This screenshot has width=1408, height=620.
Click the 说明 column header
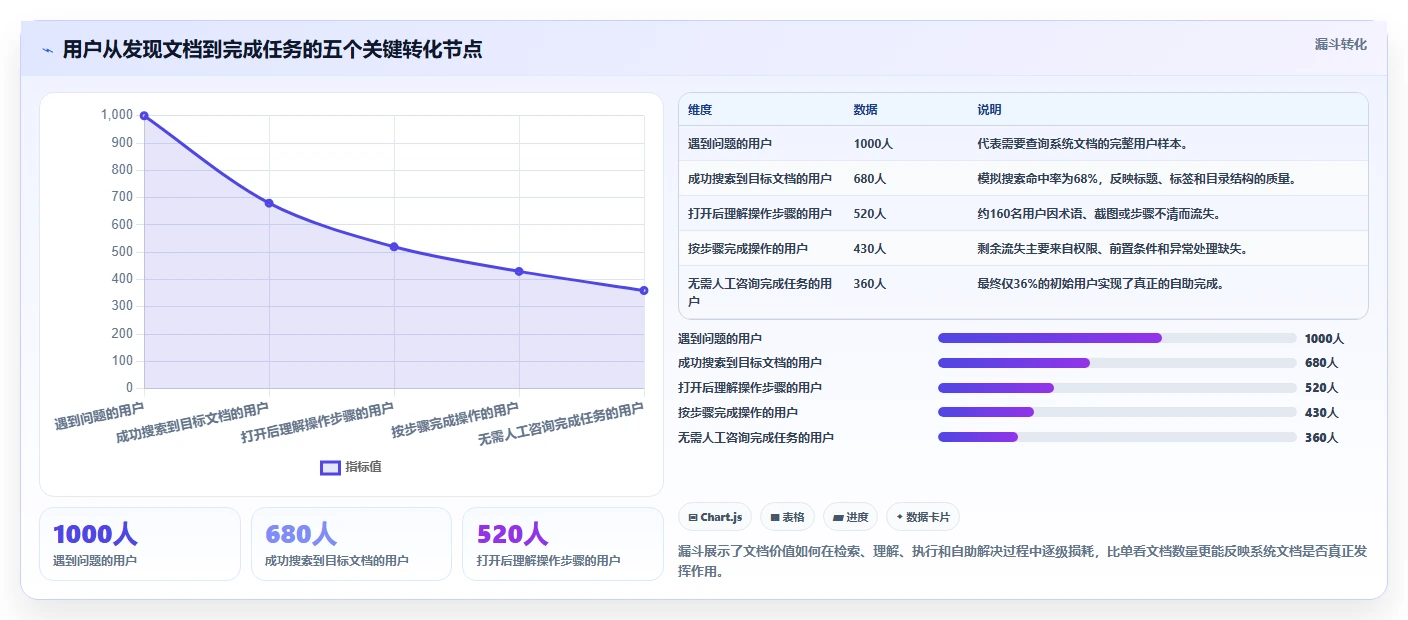pyautogui.click(x=989, y=110)
